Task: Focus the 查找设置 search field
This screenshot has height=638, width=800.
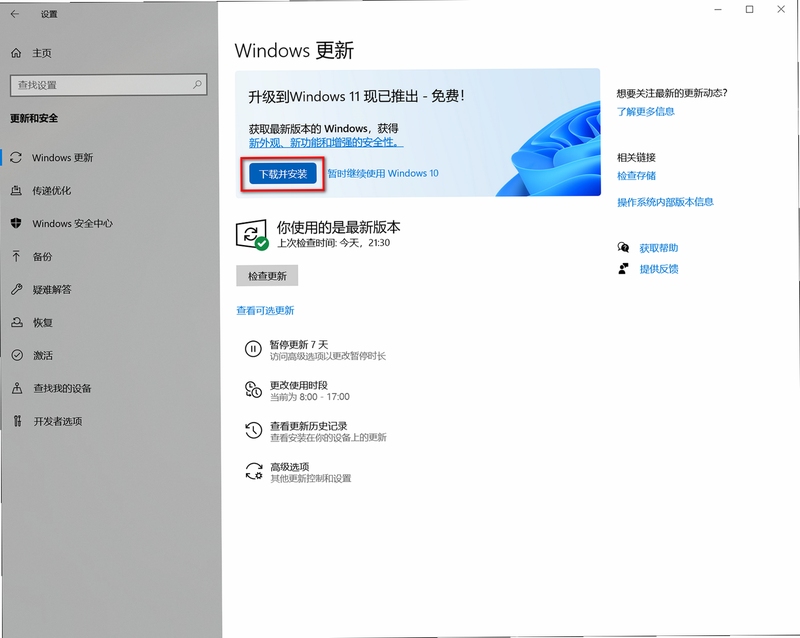Action: tap(109, 85)
